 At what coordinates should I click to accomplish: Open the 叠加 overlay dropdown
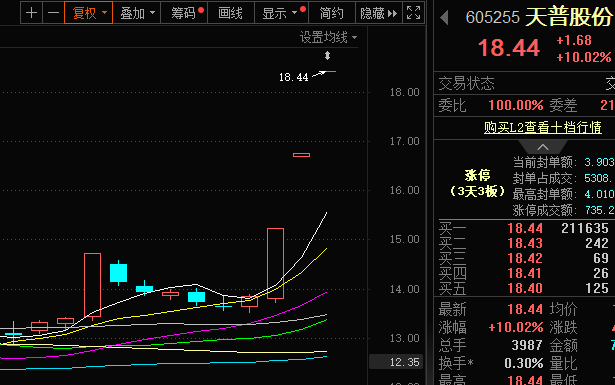coord(137,13)
